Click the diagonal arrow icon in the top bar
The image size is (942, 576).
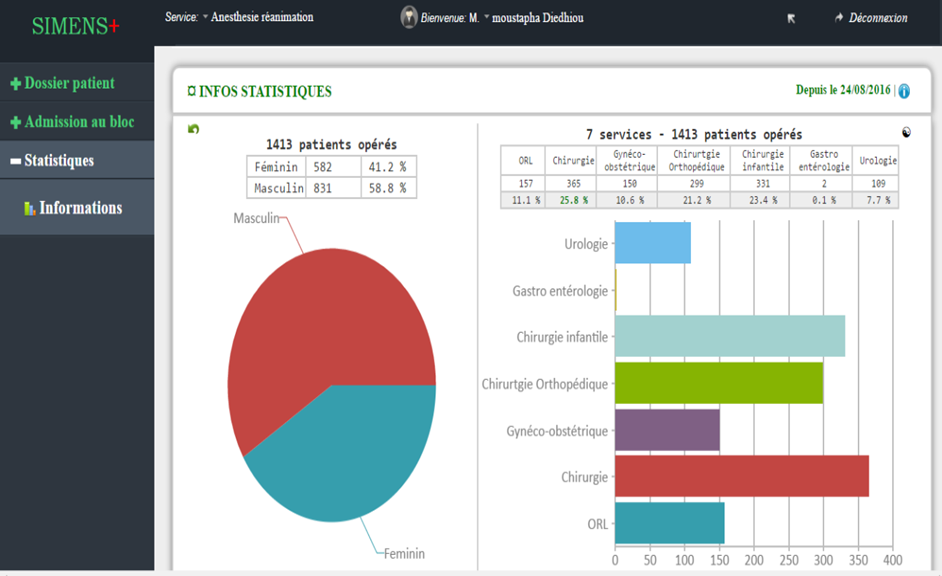[x=791, y=18]
